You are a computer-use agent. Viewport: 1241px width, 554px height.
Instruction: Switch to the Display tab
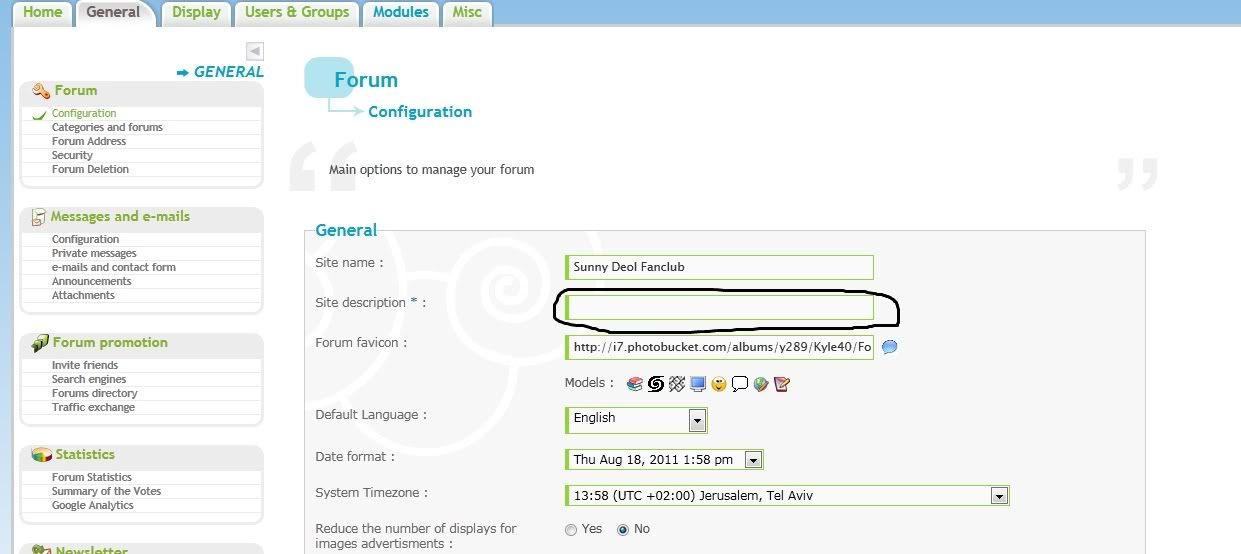pos(196,13)
